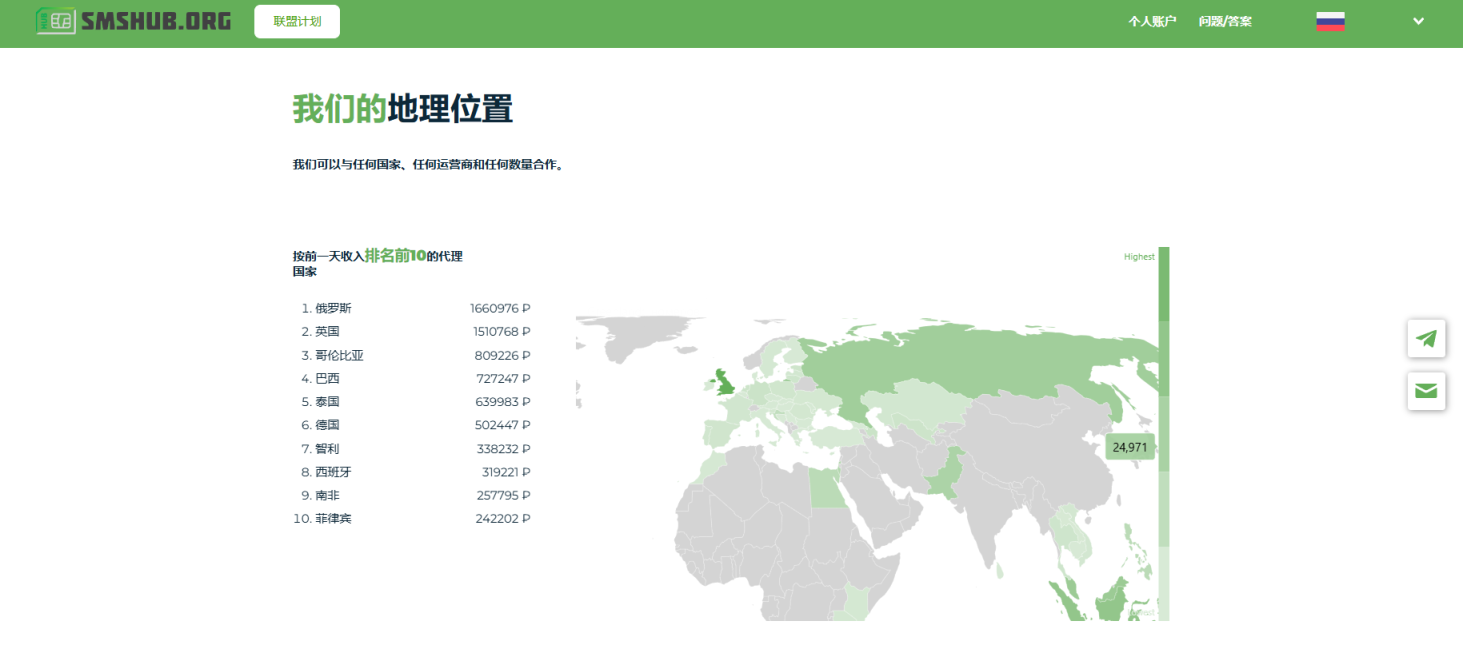The height and width of the screenshot is (649, 1463).
Task: Open the 问题/答案 page
Action: click(1225, 22)
